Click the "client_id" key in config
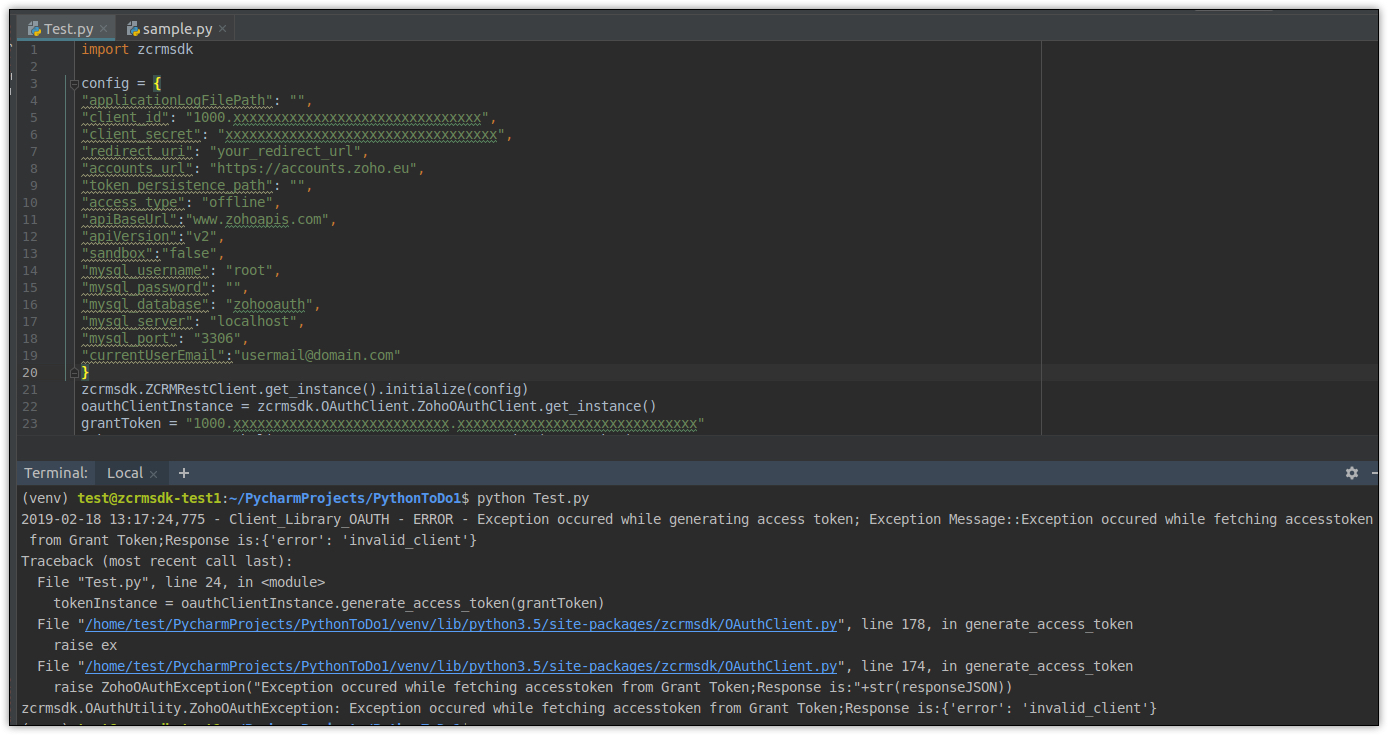The width and height of the screenshot is (1388, 735). click(x=125, y=118)
